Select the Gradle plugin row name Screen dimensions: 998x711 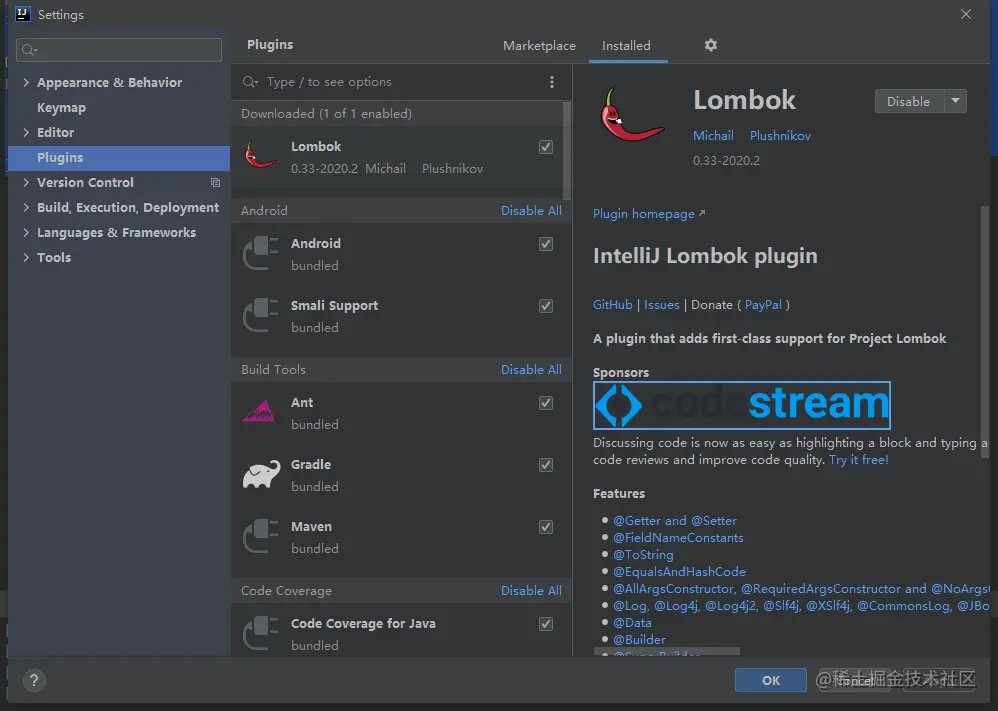(311, 465)
